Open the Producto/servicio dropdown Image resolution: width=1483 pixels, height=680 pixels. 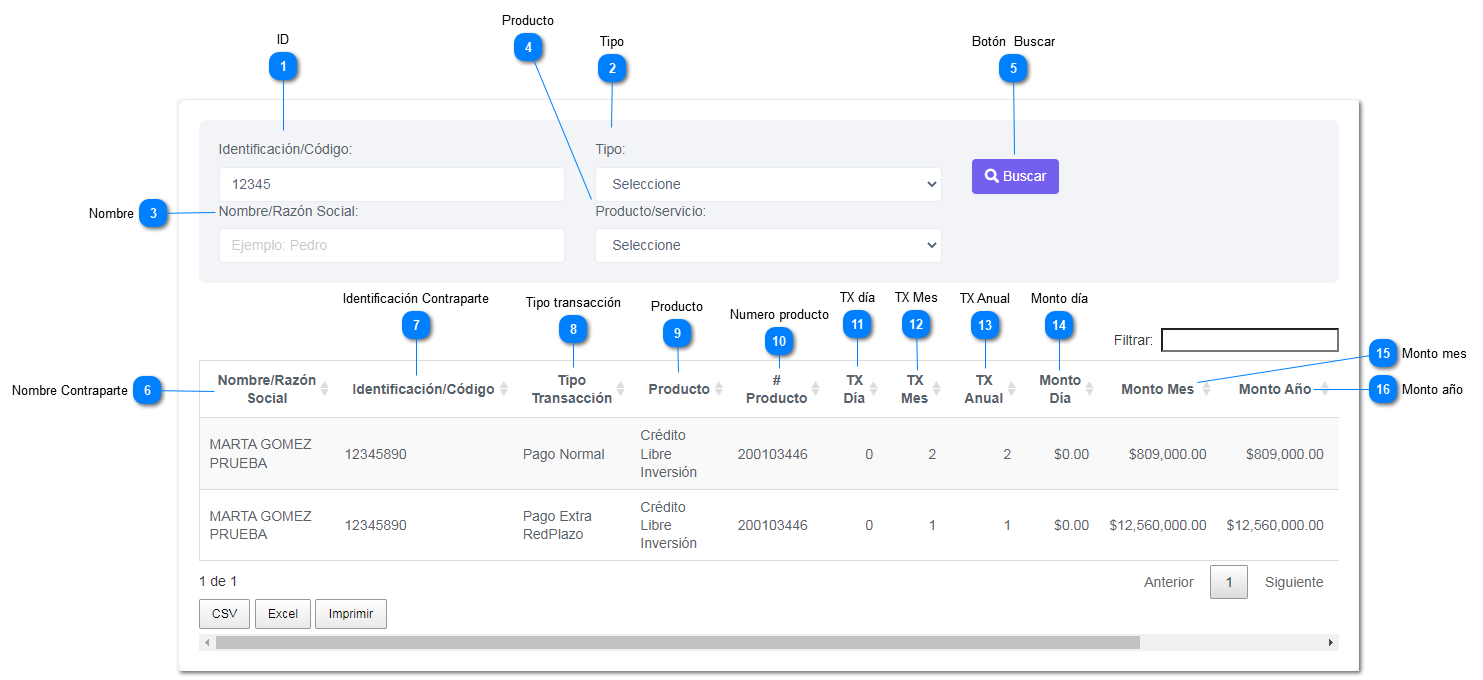768,245
